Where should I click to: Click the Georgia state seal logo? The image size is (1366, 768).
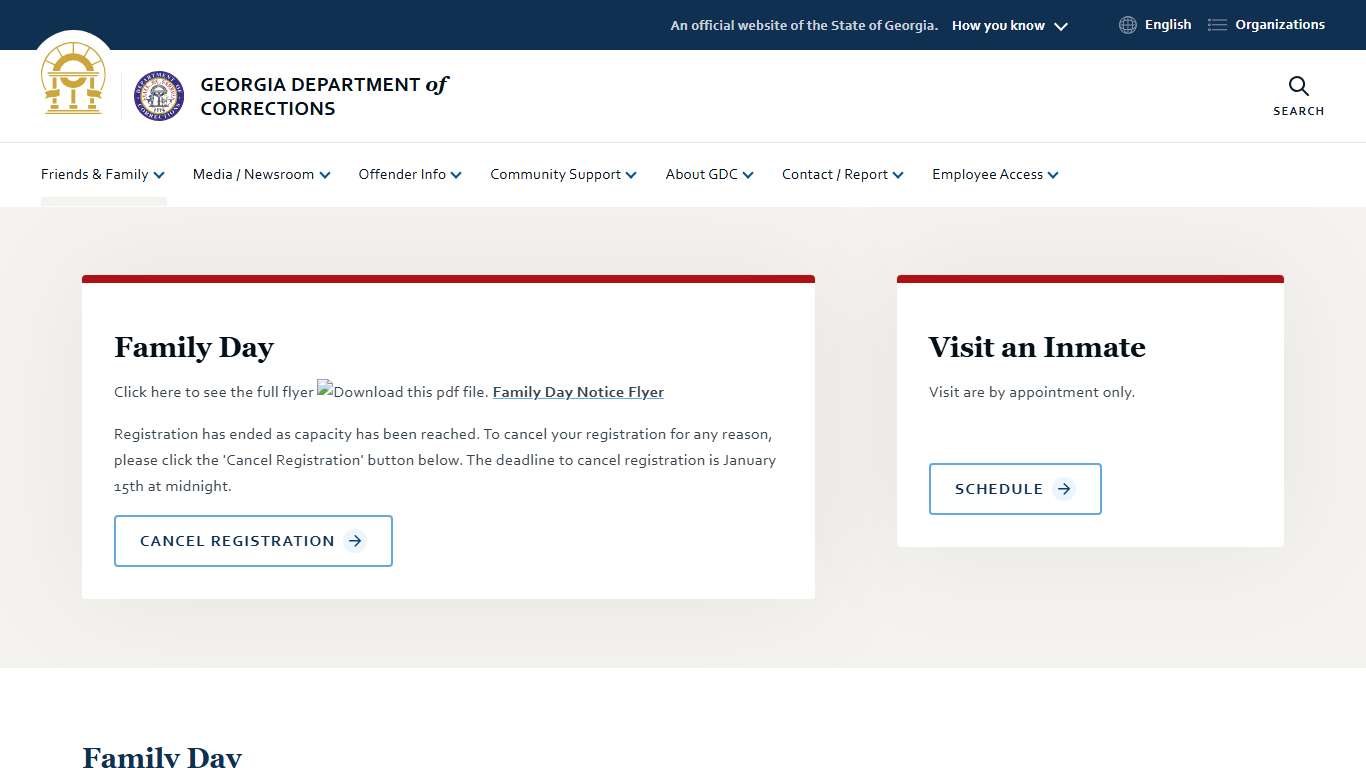click(73, 80)
